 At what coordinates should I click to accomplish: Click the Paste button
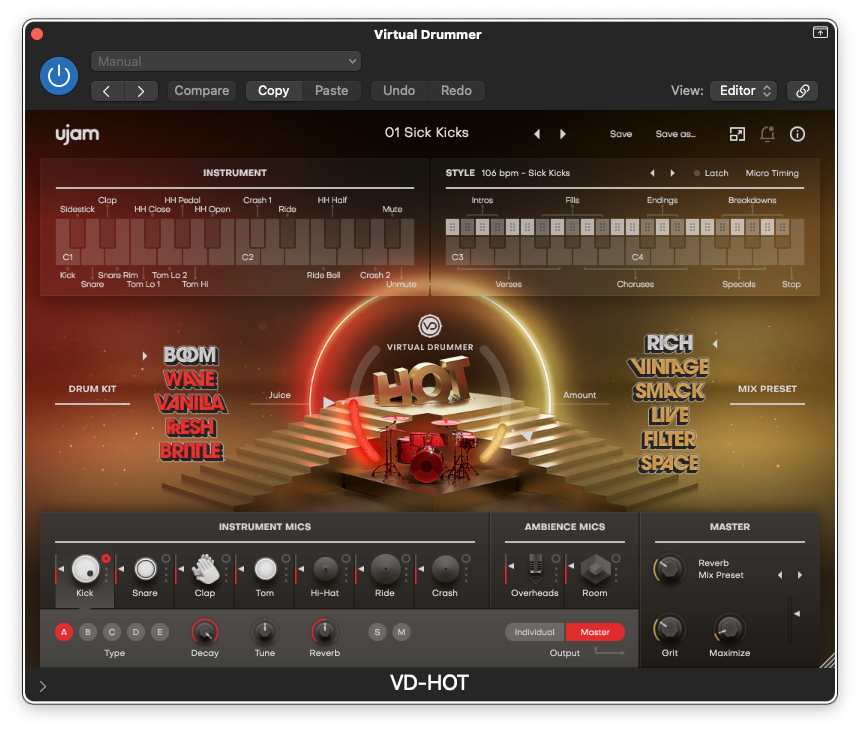(331, 91)
